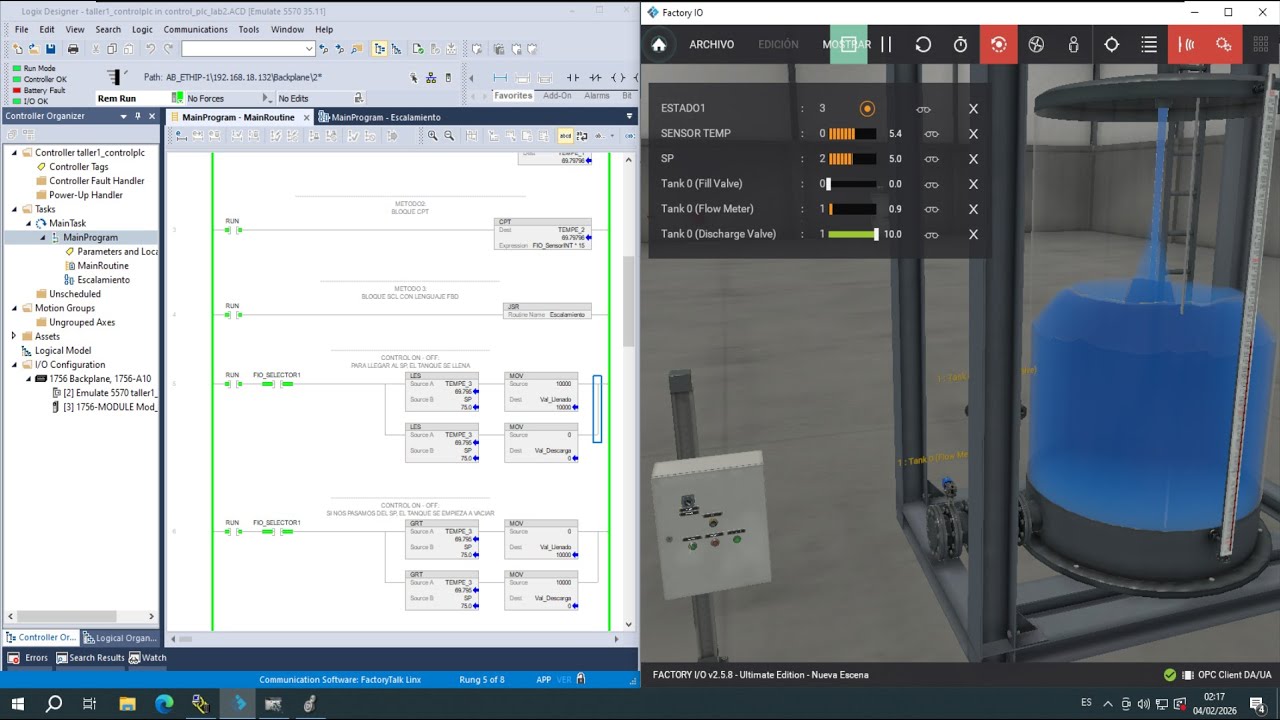Select first person camera in Factory IO
The height and width of the screenshot is (720, 1280).
point(1074,44)
